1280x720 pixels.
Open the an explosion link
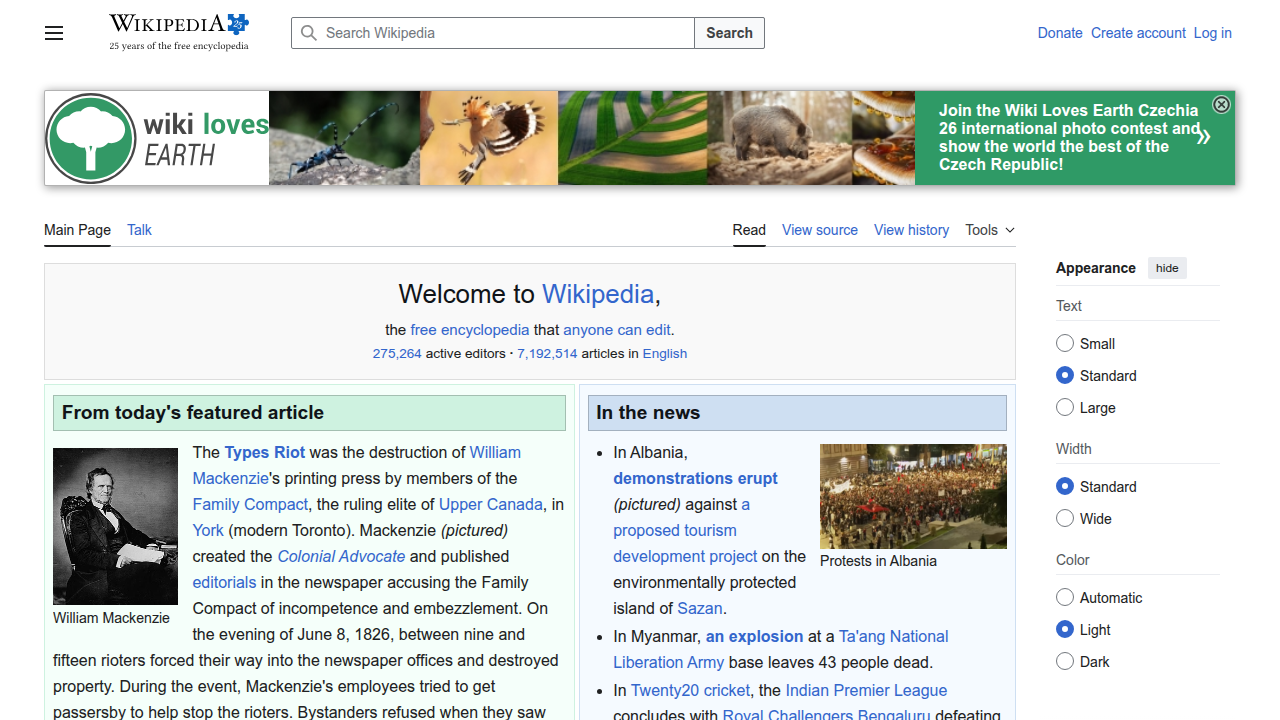tap(754, 636)
